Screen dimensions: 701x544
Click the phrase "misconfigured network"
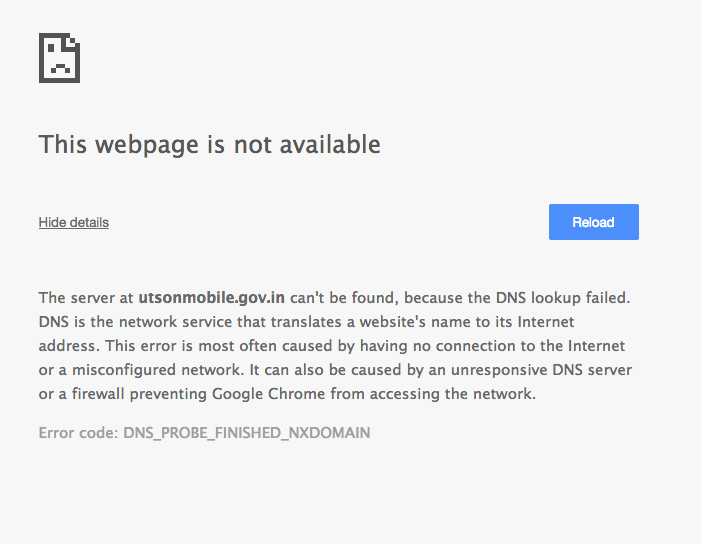coord(133,370)
